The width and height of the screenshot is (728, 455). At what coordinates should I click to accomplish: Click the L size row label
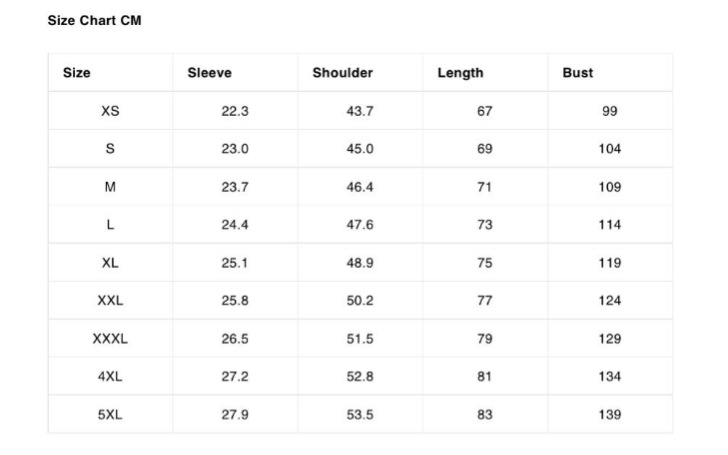[x=110, y=225]
